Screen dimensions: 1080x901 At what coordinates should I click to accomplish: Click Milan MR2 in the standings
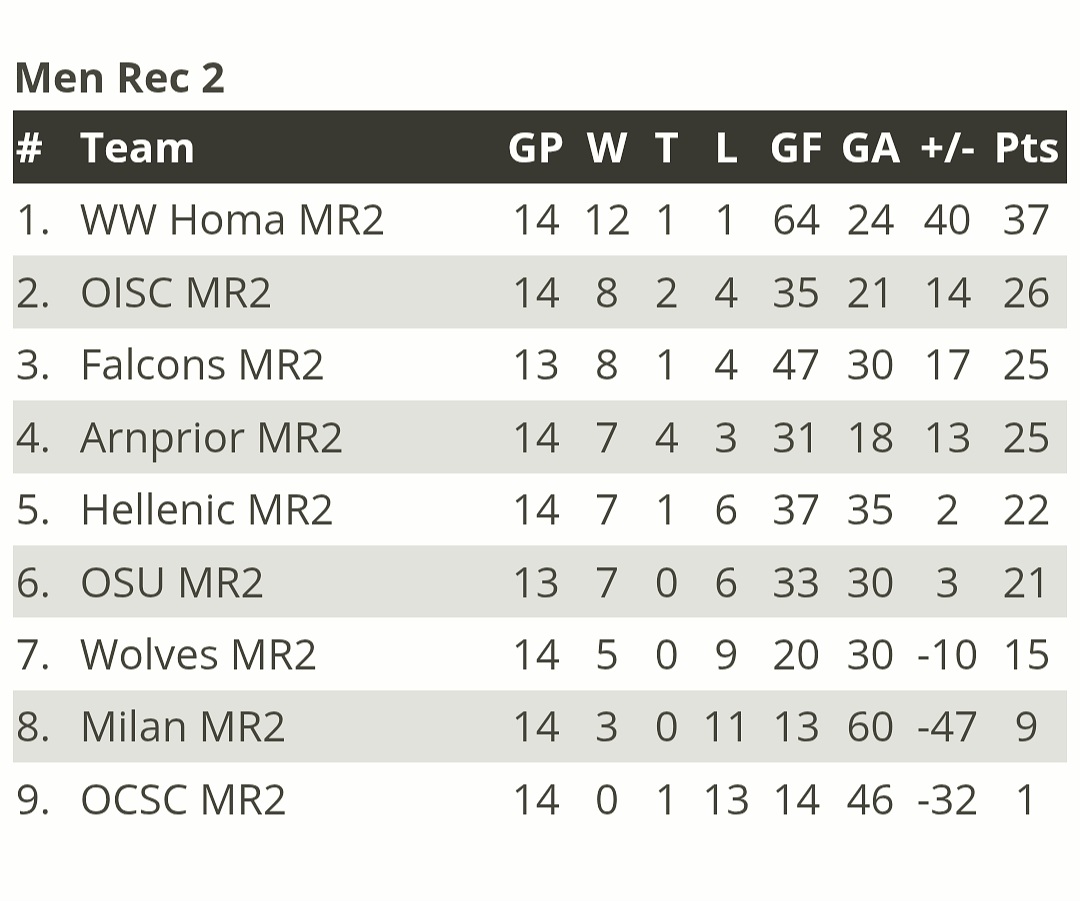[x=183, y=727]
